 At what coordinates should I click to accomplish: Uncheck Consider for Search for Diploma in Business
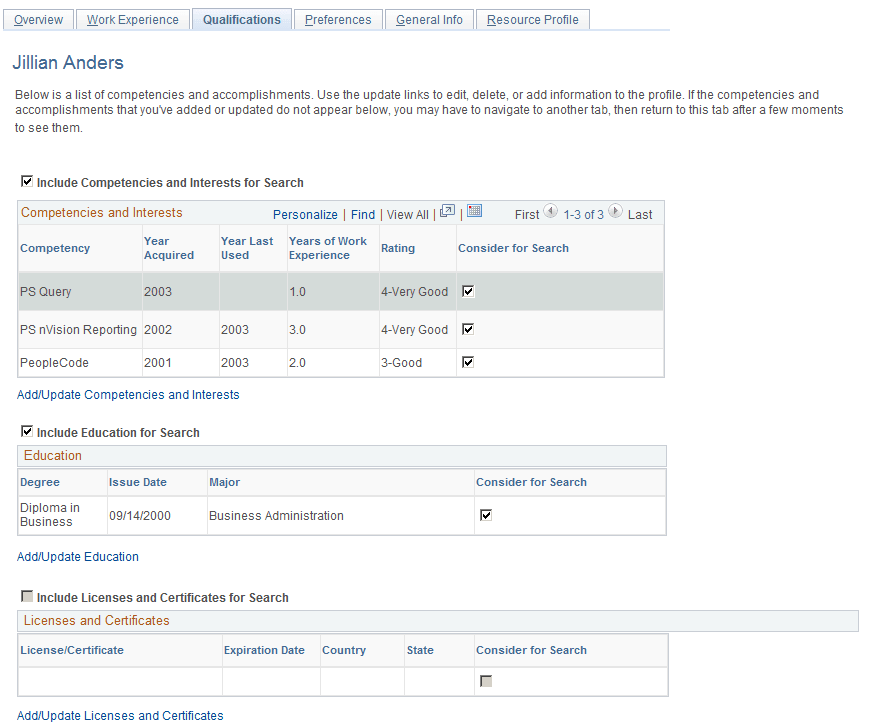(486, 515)
